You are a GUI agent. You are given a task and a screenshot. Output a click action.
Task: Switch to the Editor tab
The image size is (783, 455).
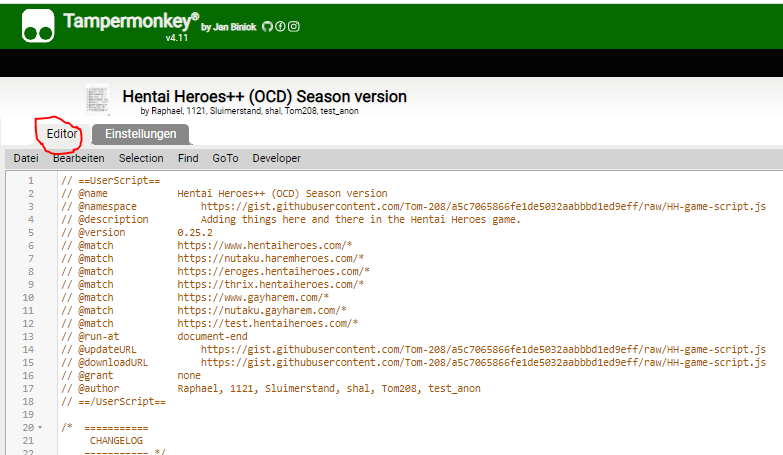pyautogui.click(x=61, y=134)
